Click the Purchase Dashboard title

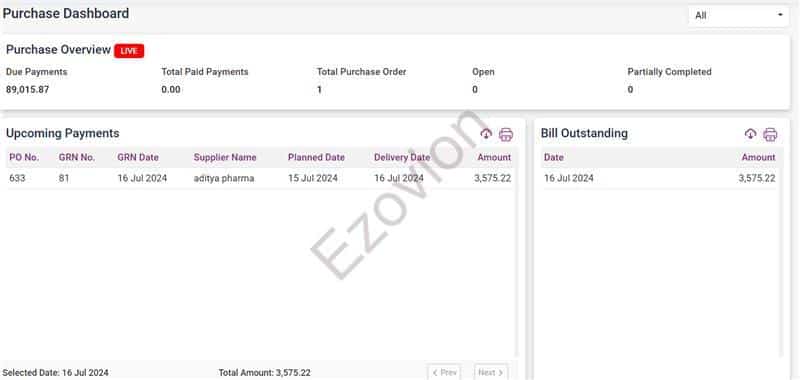tap(66, 14)
